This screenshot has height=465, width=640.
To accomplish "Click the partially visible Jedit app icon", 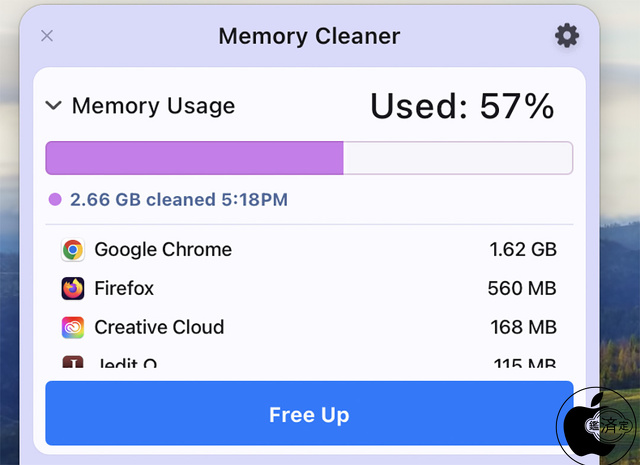I will click(x=73, y=362).
